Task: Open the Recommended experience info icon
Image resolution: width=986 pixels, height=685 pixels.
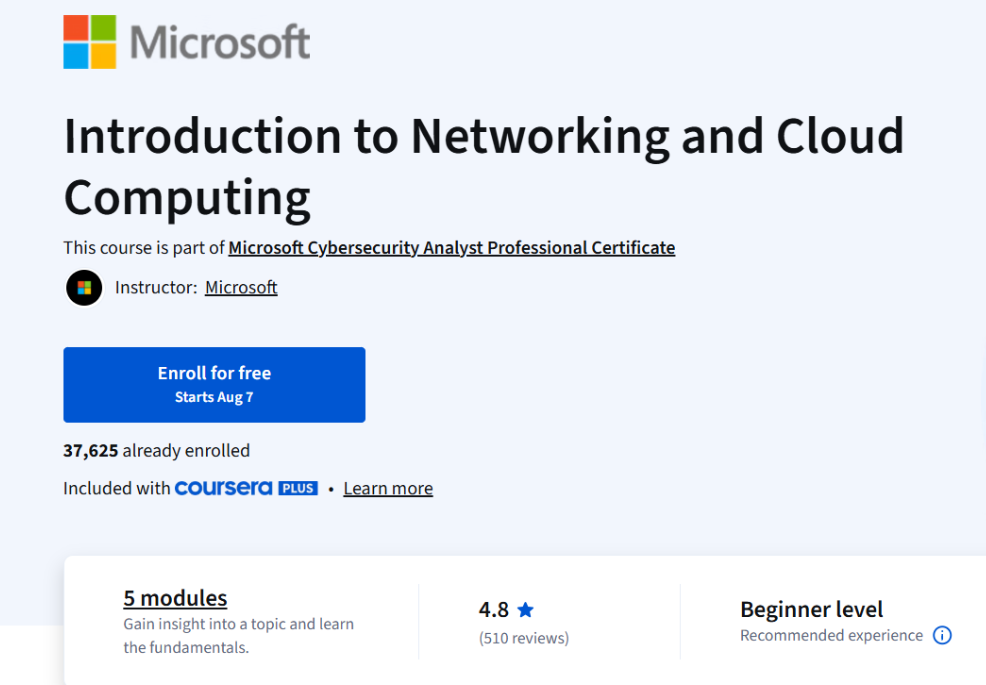Action: (941, 635)
